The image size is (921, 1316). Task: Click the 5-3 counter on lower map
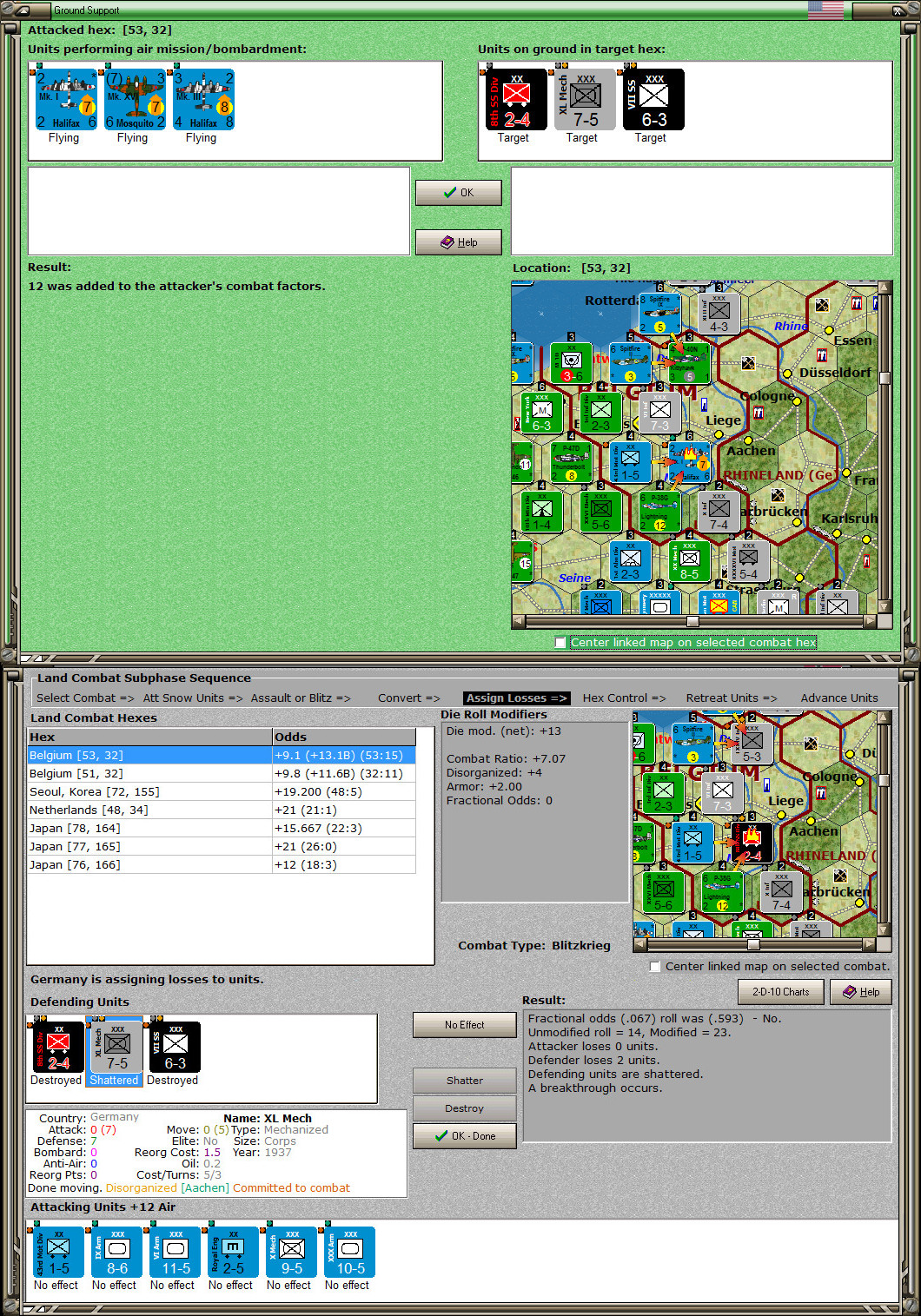(752, 744)
